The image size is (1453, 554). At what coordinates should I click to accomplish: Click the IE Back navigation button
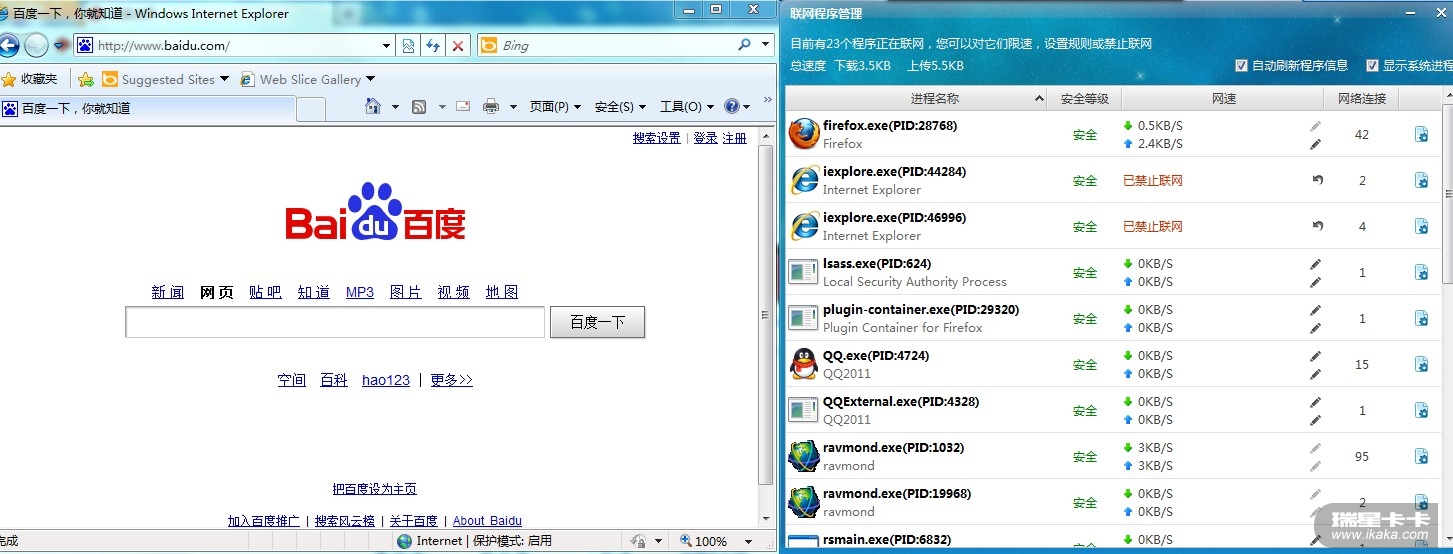click(7, 45)
